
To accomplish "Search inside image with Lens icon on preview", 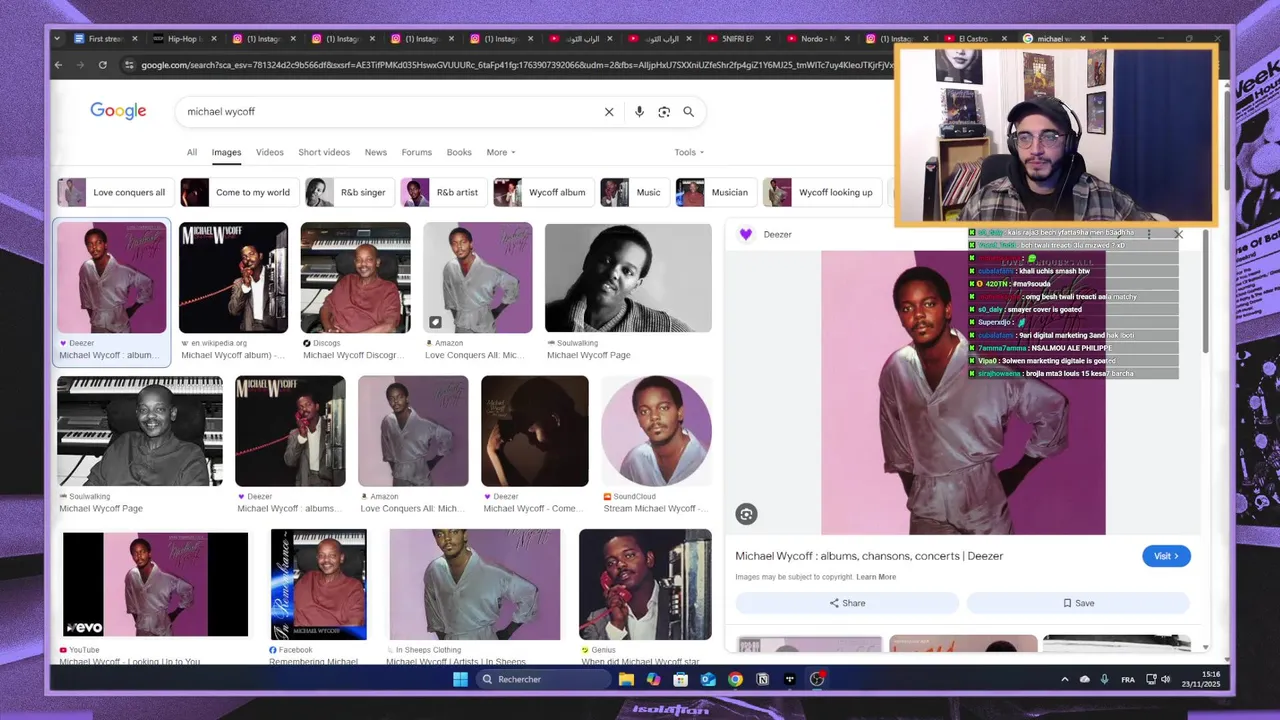I will point(746,514).
